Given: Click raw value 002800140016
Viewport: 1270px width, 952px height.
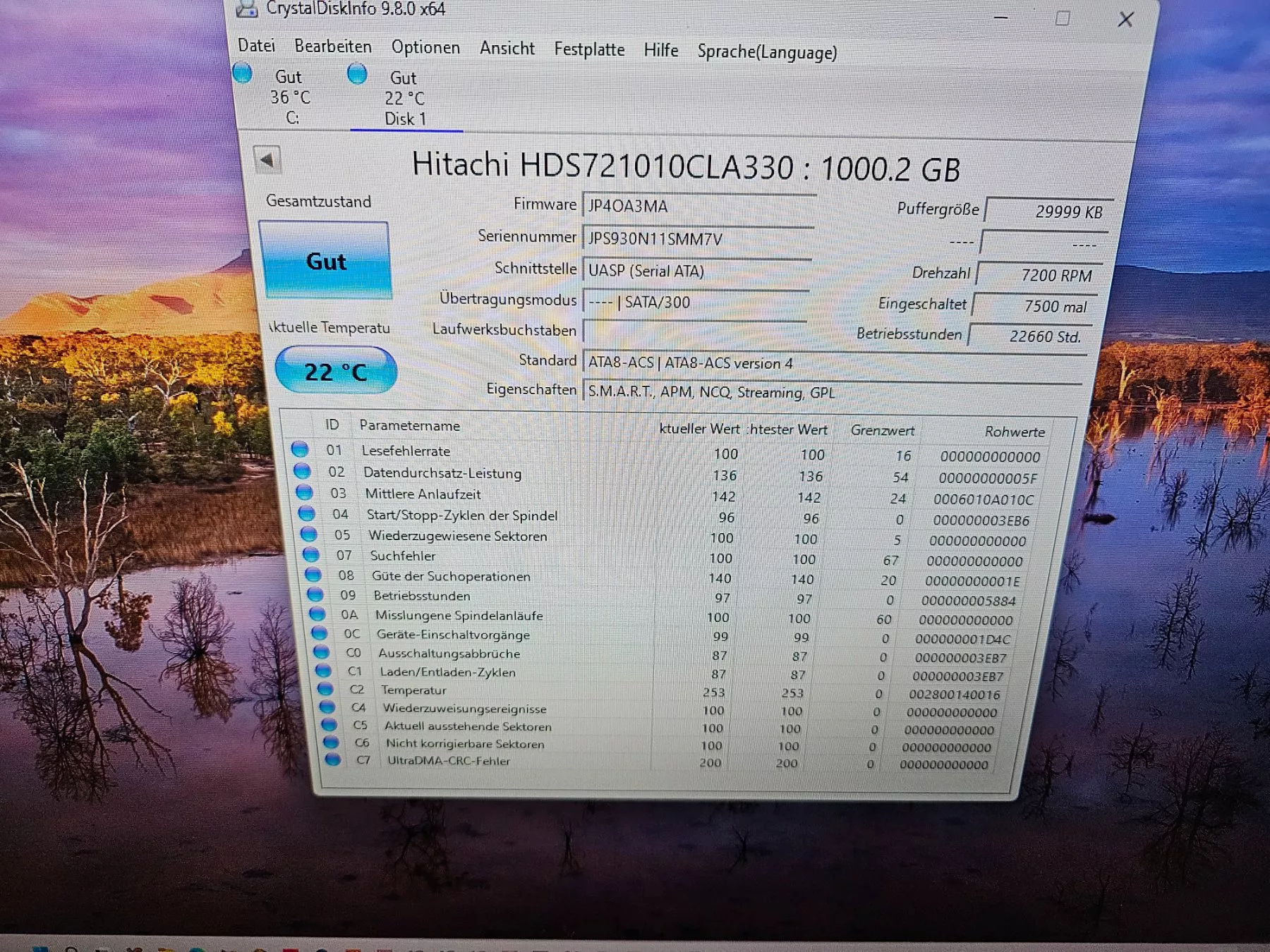Looking at the screenshot, I should coord(954,695).
